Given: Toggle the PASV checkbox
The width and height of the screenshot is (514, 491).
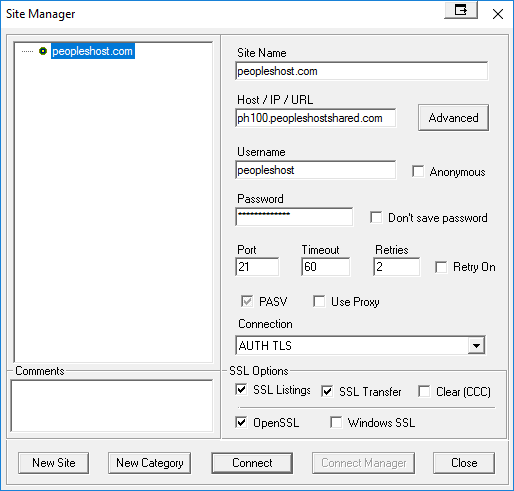Looking at the screenshot, I should (x=247, y=301).
